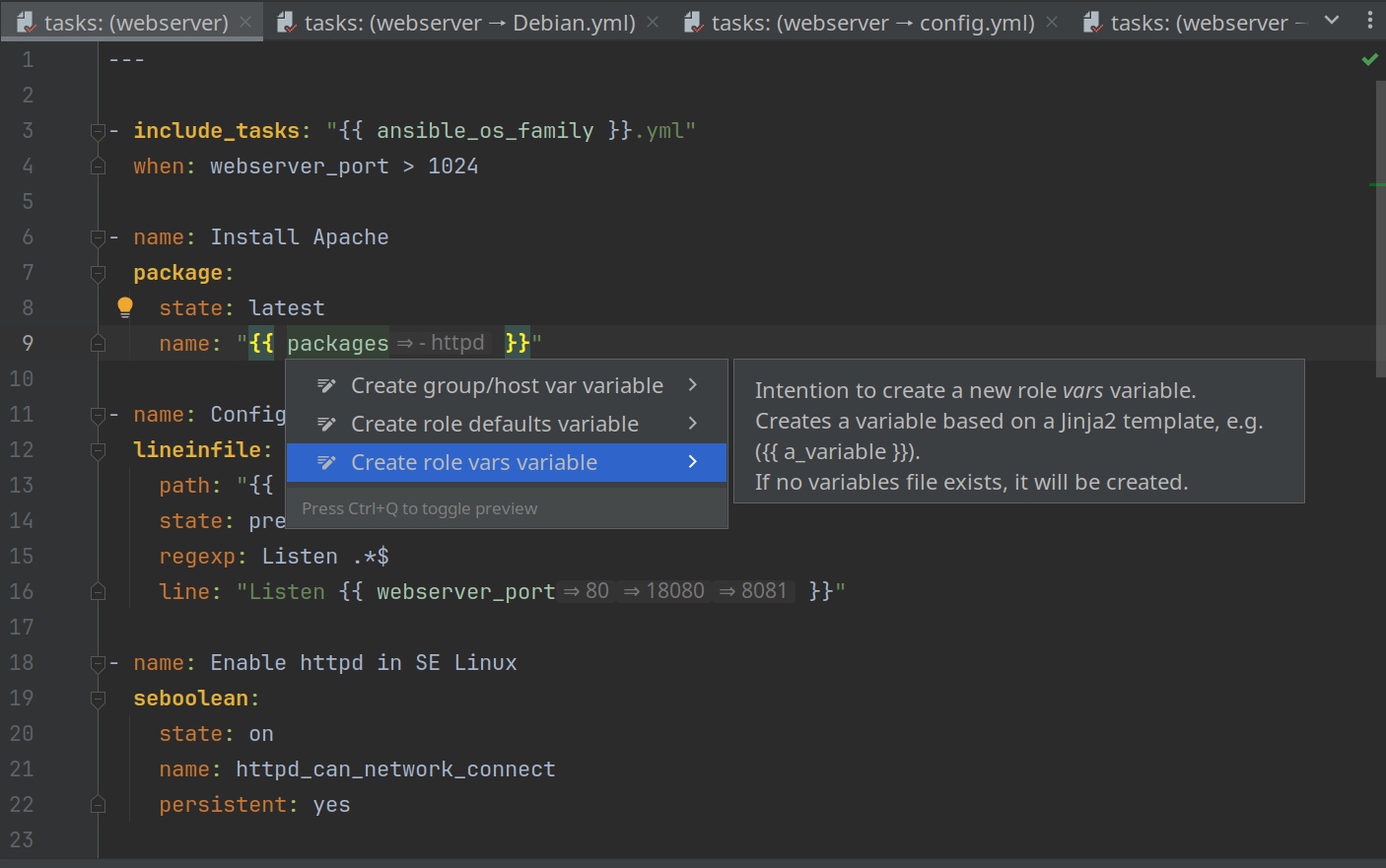Click the 'latest' state value
Viewport: 1386px width, 868px height.
[x=287, y=307]
